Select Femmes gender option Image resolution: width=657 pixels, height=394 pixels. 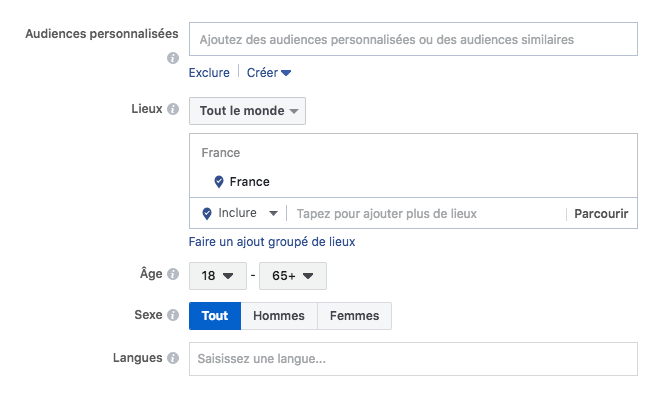[x=354, y=316]
